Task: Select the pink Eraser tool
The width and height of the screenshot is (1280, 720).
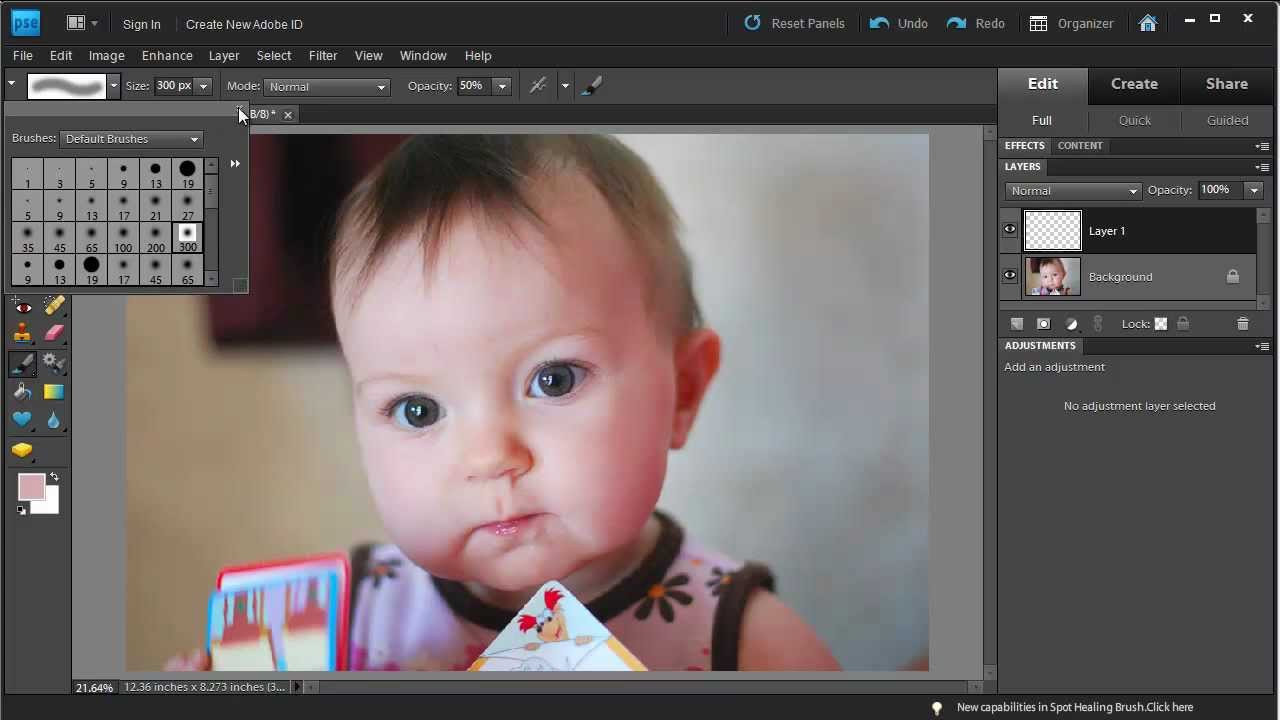Action: [x=54, y=334]
